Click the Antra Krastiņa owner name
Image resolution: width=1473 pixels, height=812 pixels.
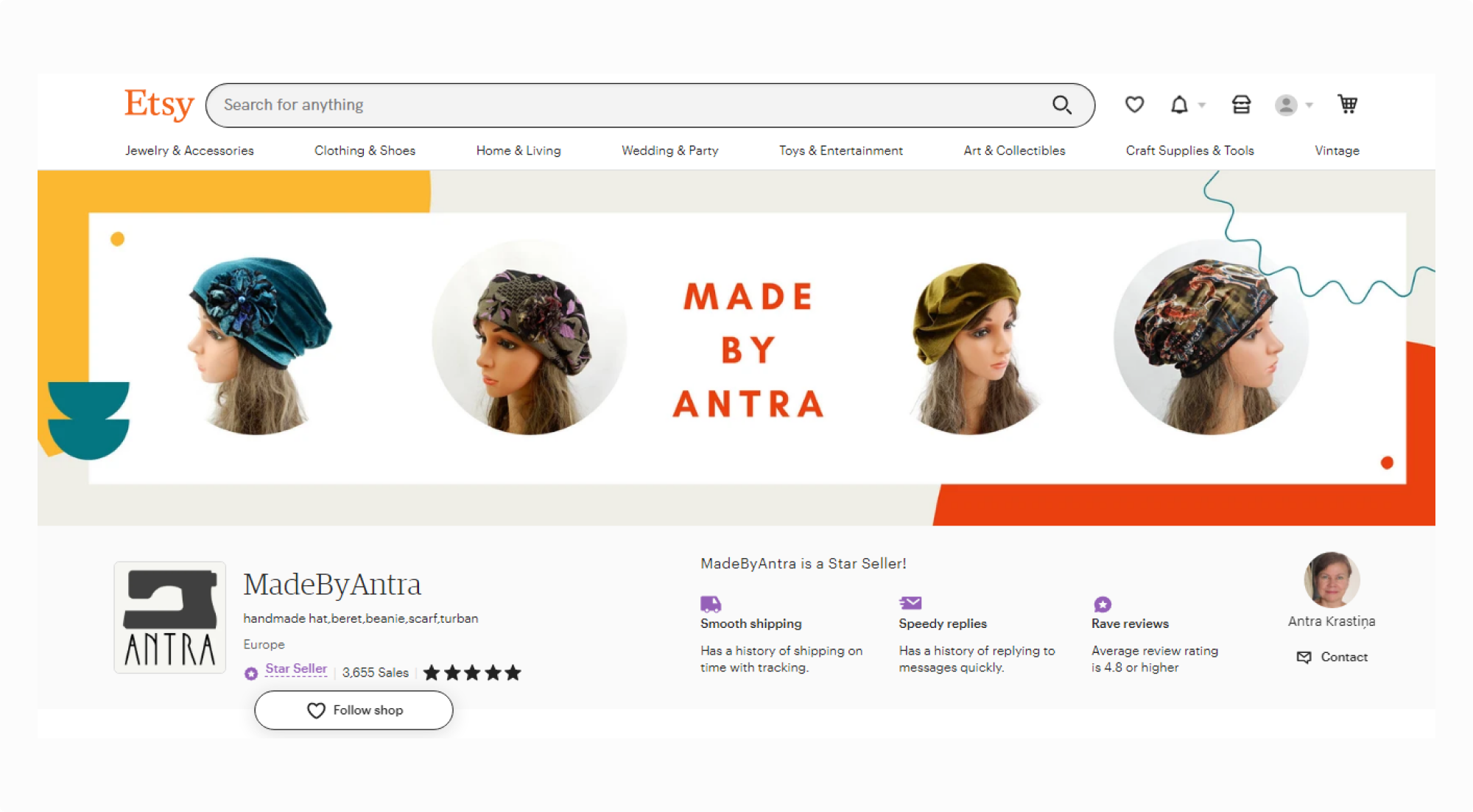(x=1331, y=621)
